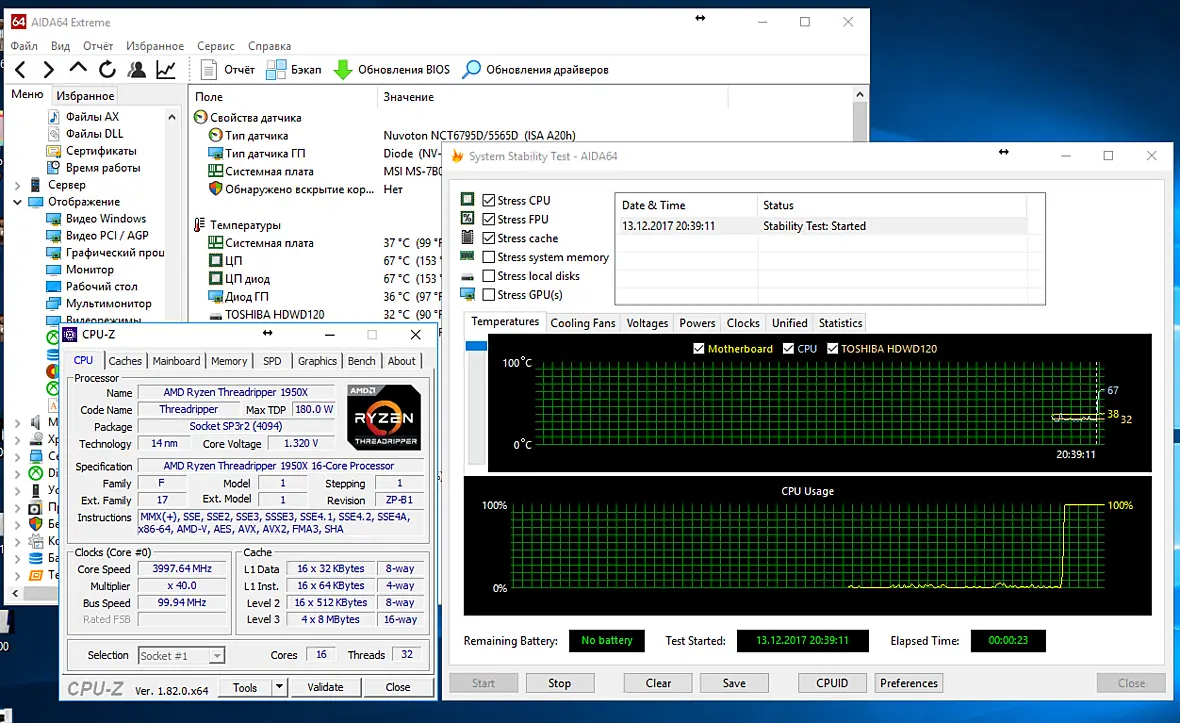
Task: Select Время работы tree item
Action: click(x=102, y=168)
